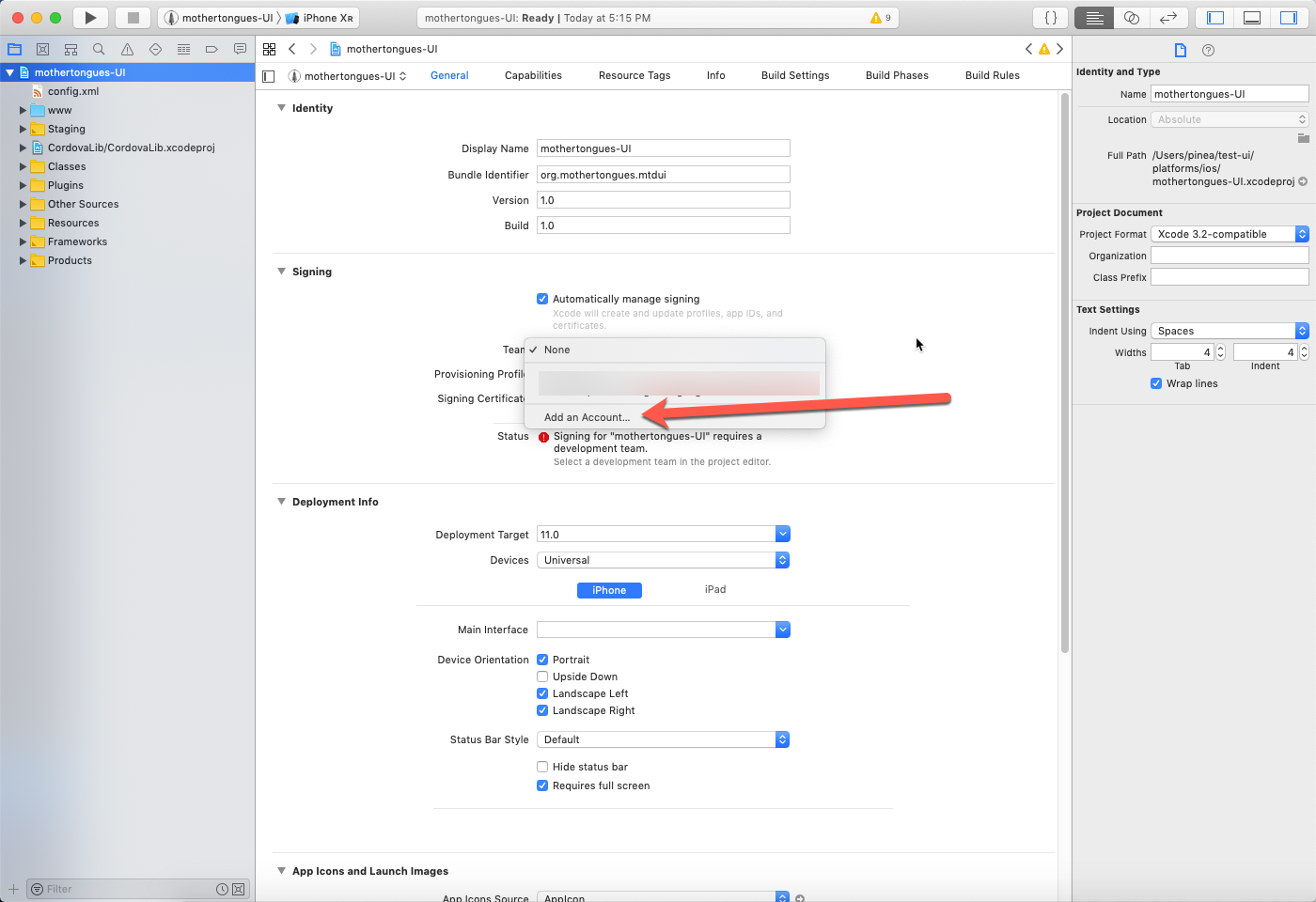The width and height of the screenshot is (1316, 902).
Task: Increment Tab width stepper
Action: 1221,349
